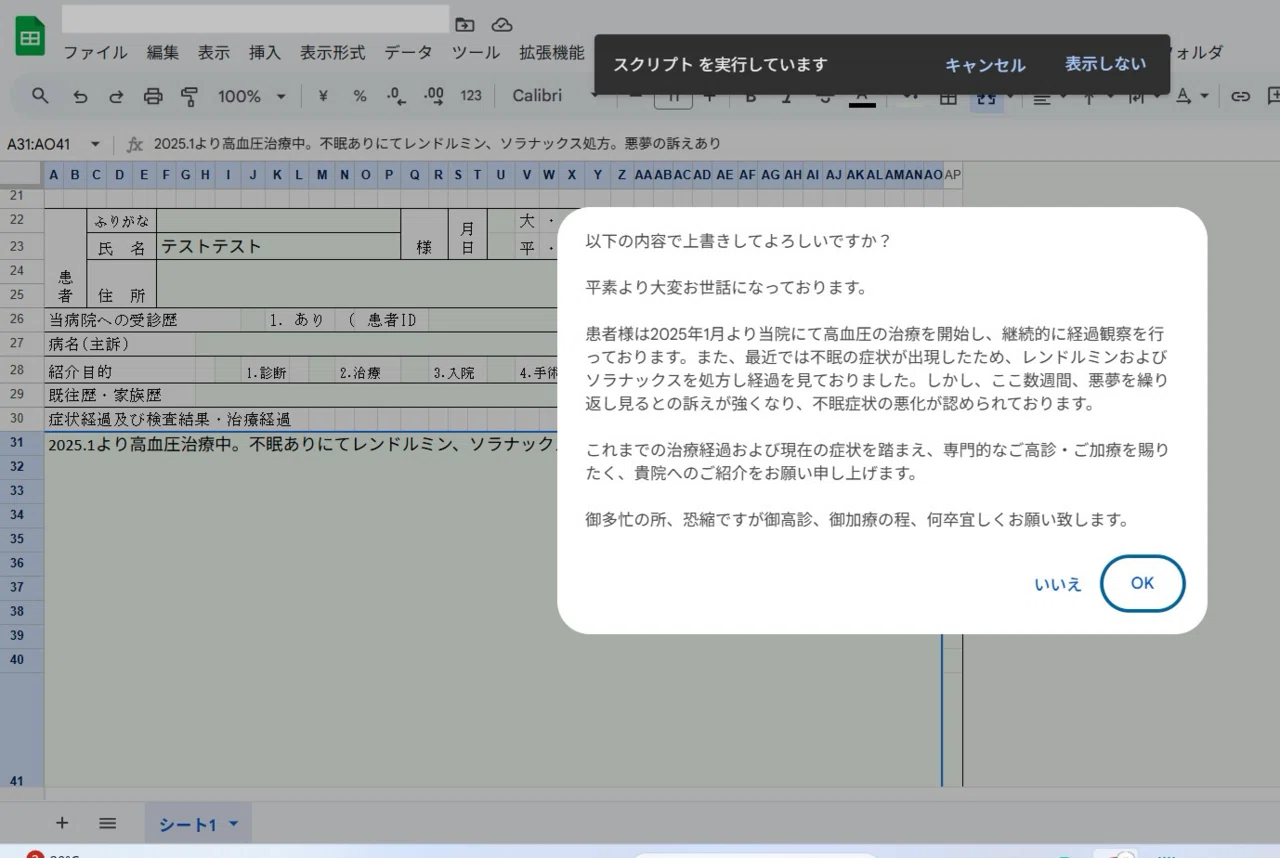This screenshot has width=1280, height=858.
Task: Open the データ menu
Action: coord(408,53)
